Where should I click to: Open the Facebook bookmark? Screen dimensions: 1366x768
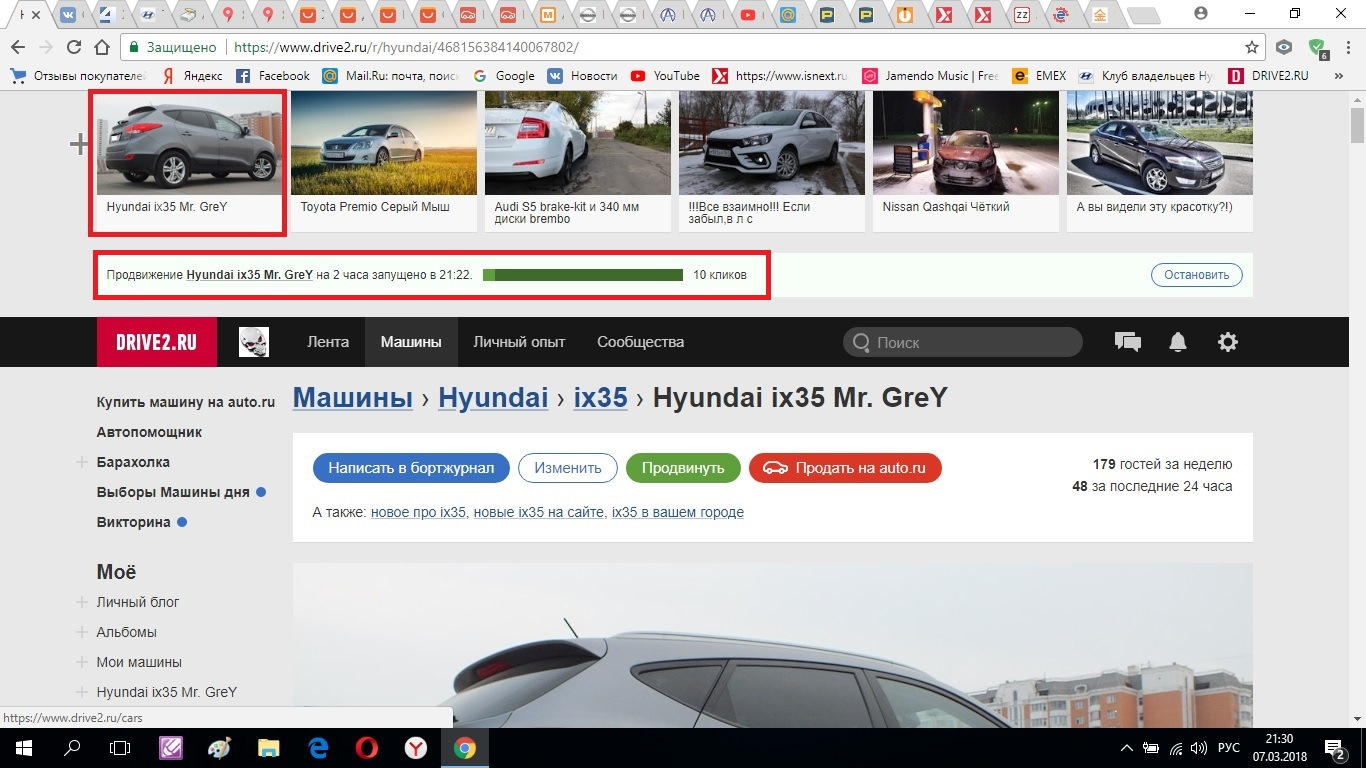273,75
